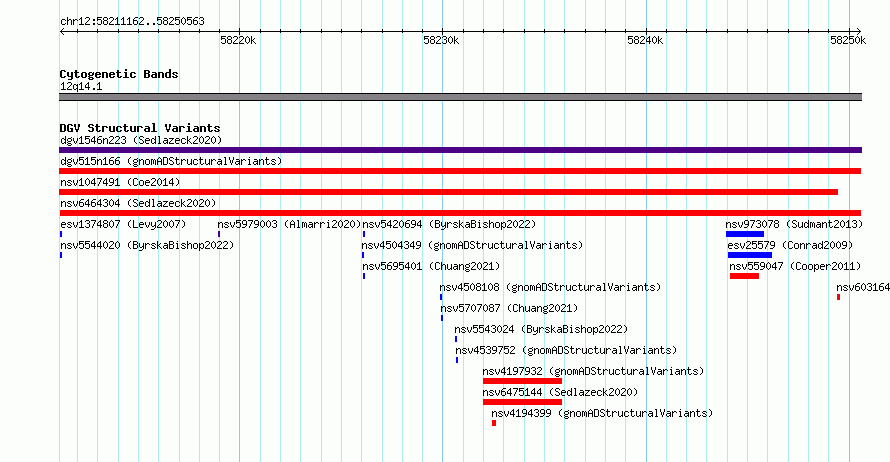890x462 pixels.
Task: Open nsv6464304 (Sedlazeck2020) variant label
Action: [138, 203]
